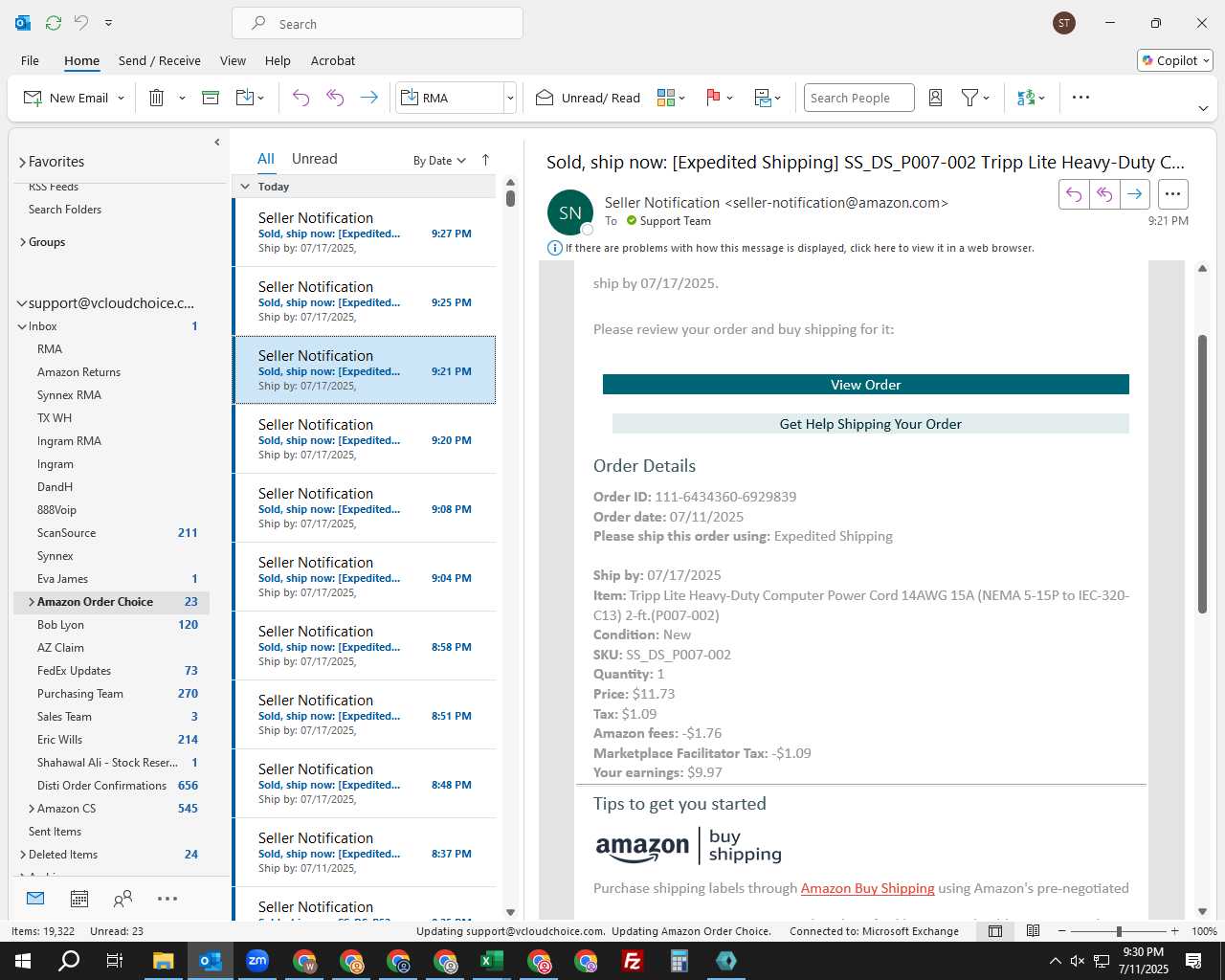The image size is (1225, 980).
Task: Toggle Unread/Read for selected message
Action: (588, 98)
